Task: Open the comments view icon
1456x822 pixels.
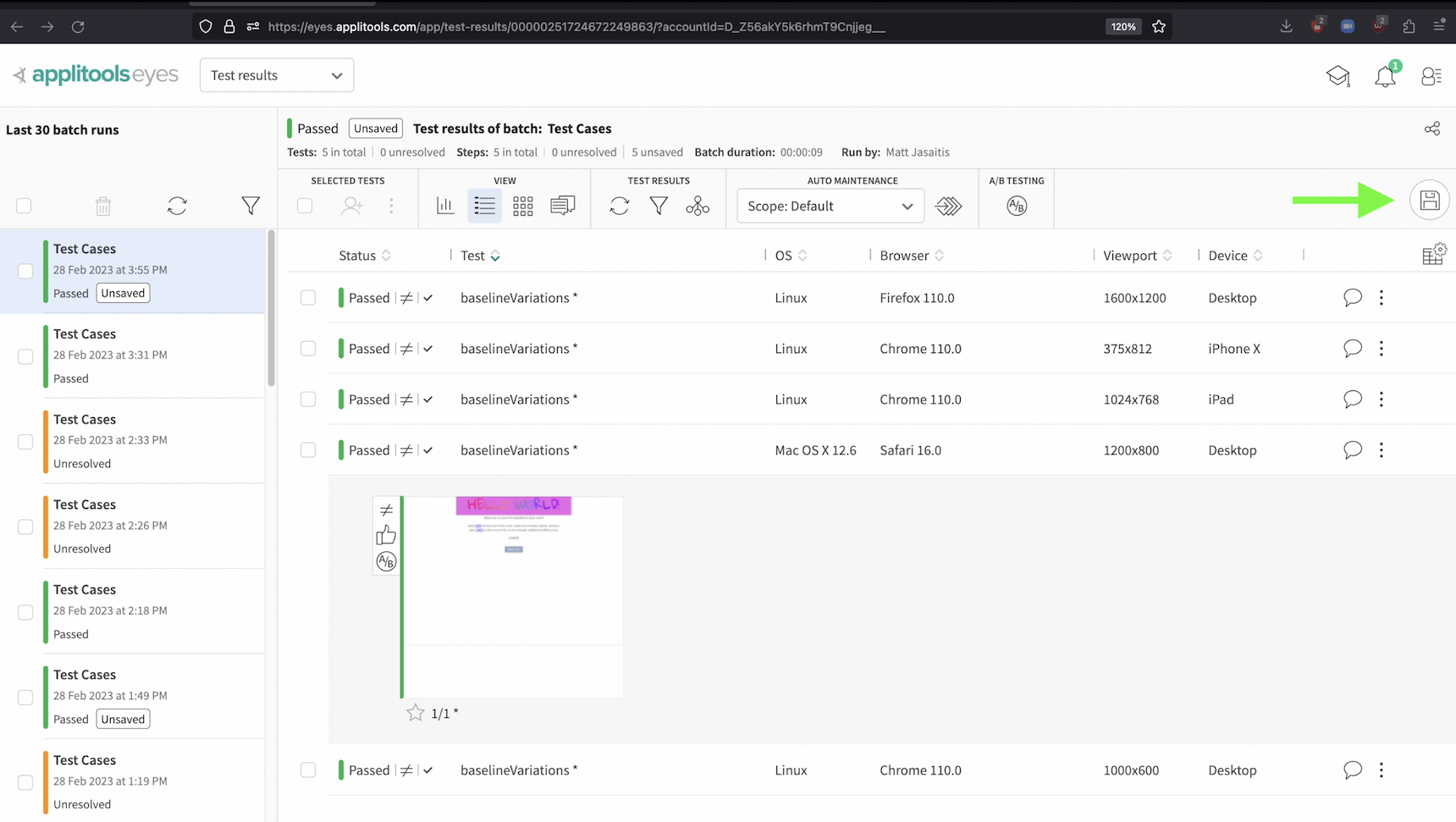Action: (x=562, y=206)
